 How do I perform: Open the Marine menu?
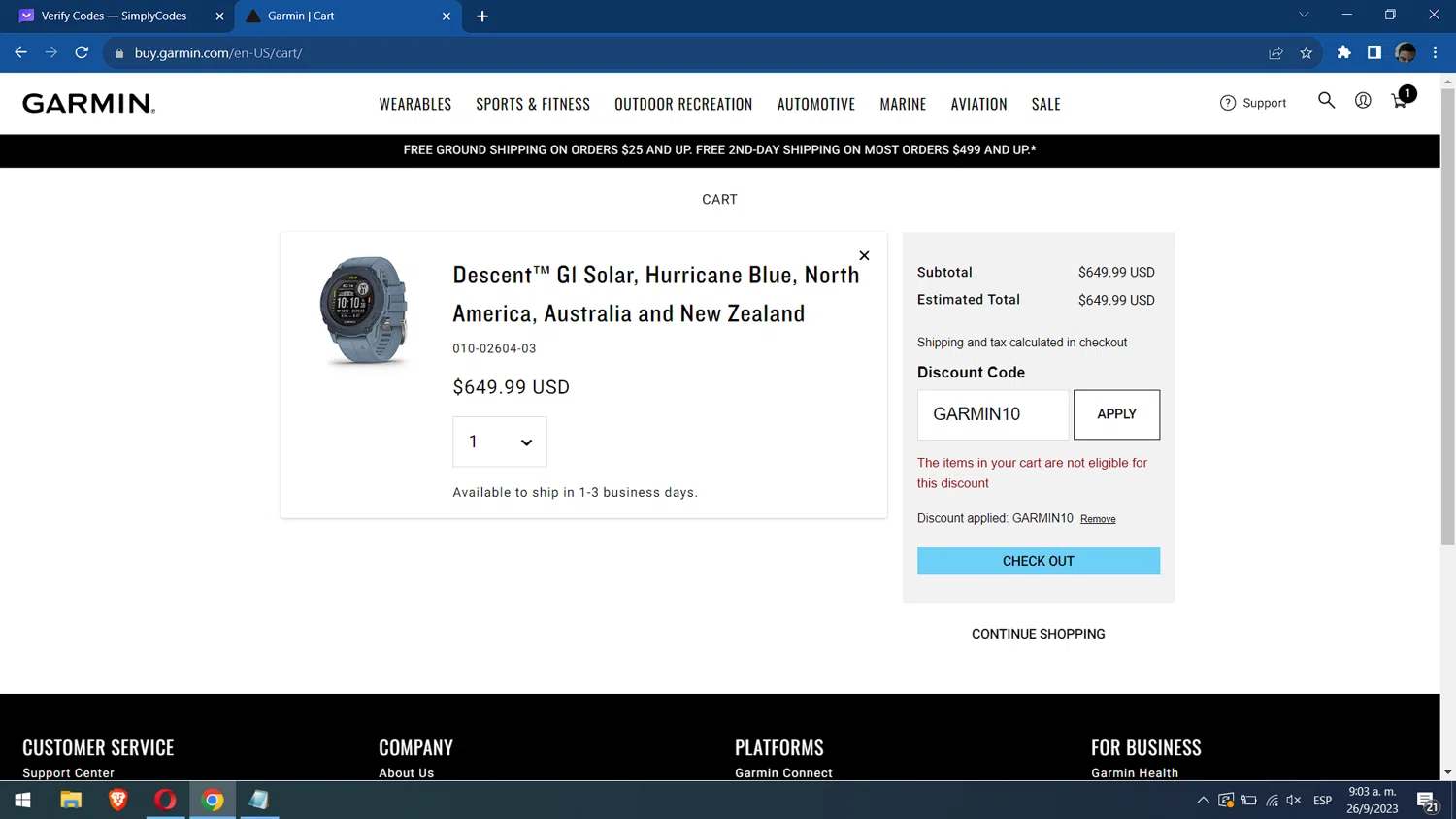[x=903, y=104]
